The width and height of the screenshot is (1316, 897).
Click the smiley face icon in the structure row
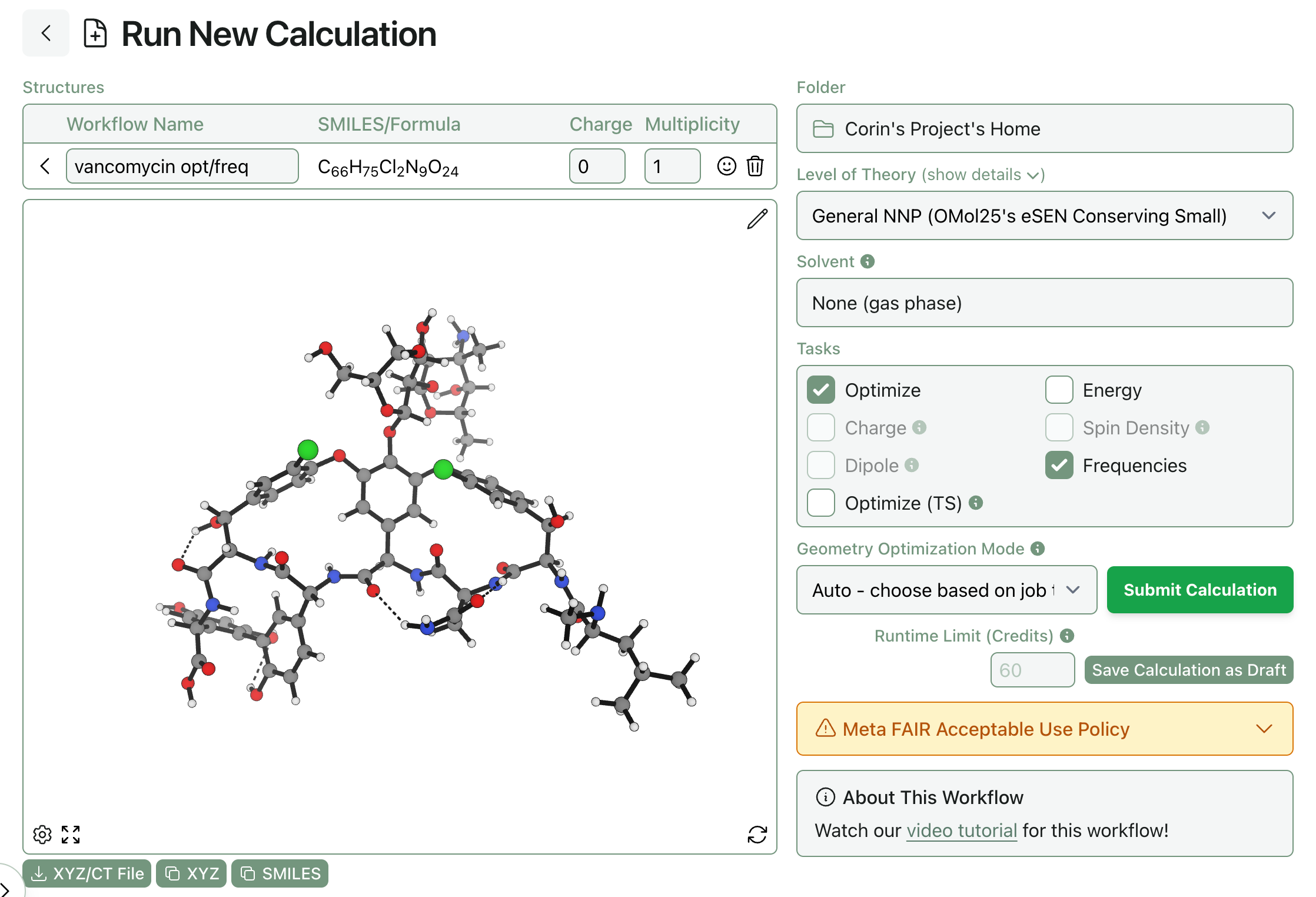click(x=726, y=167)
